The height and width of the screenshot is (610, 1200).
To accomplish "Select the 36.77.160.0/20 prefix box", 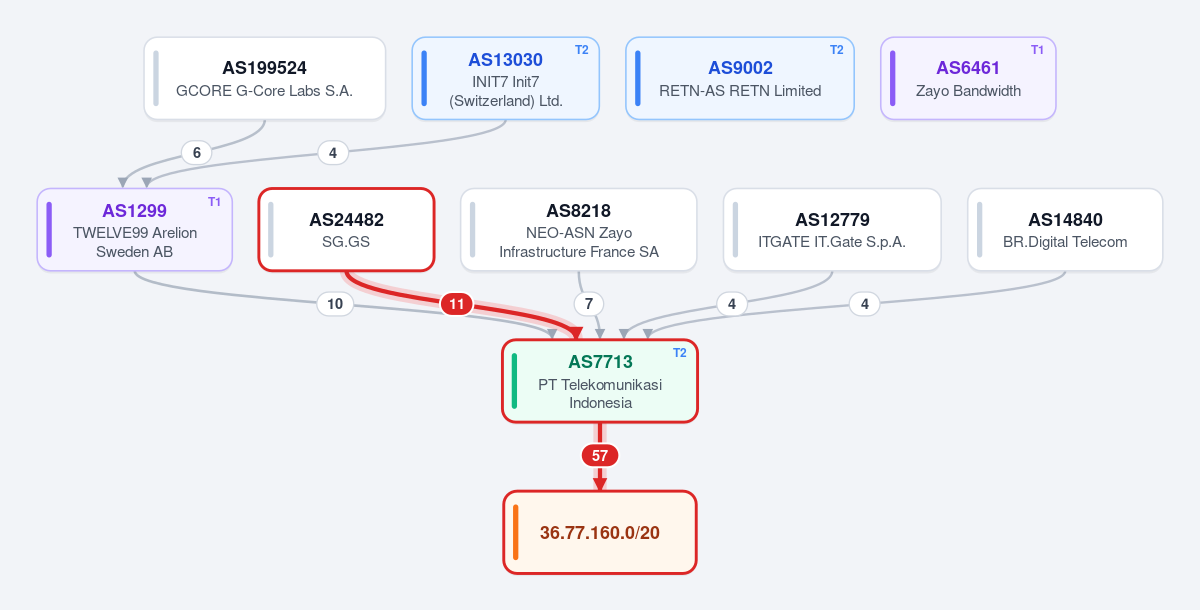I will [x=600, y=532].
